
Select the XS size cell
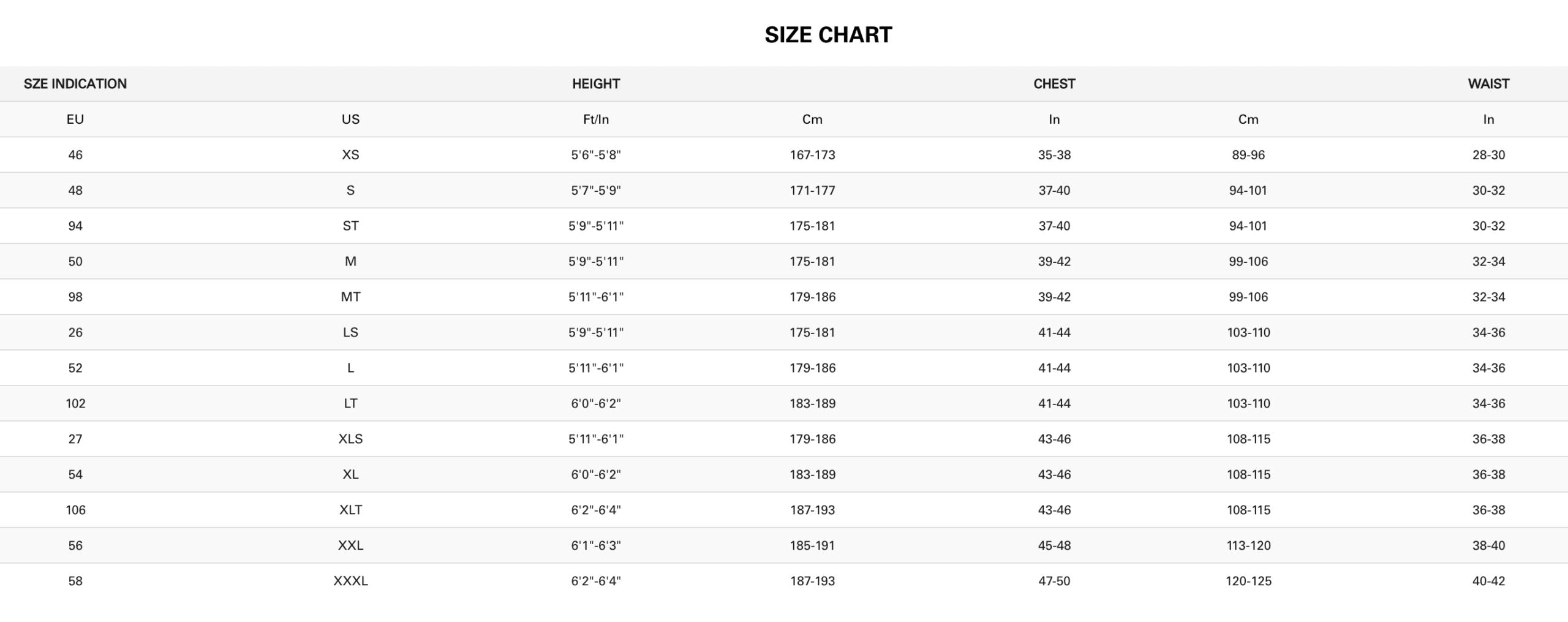(350, 155)
